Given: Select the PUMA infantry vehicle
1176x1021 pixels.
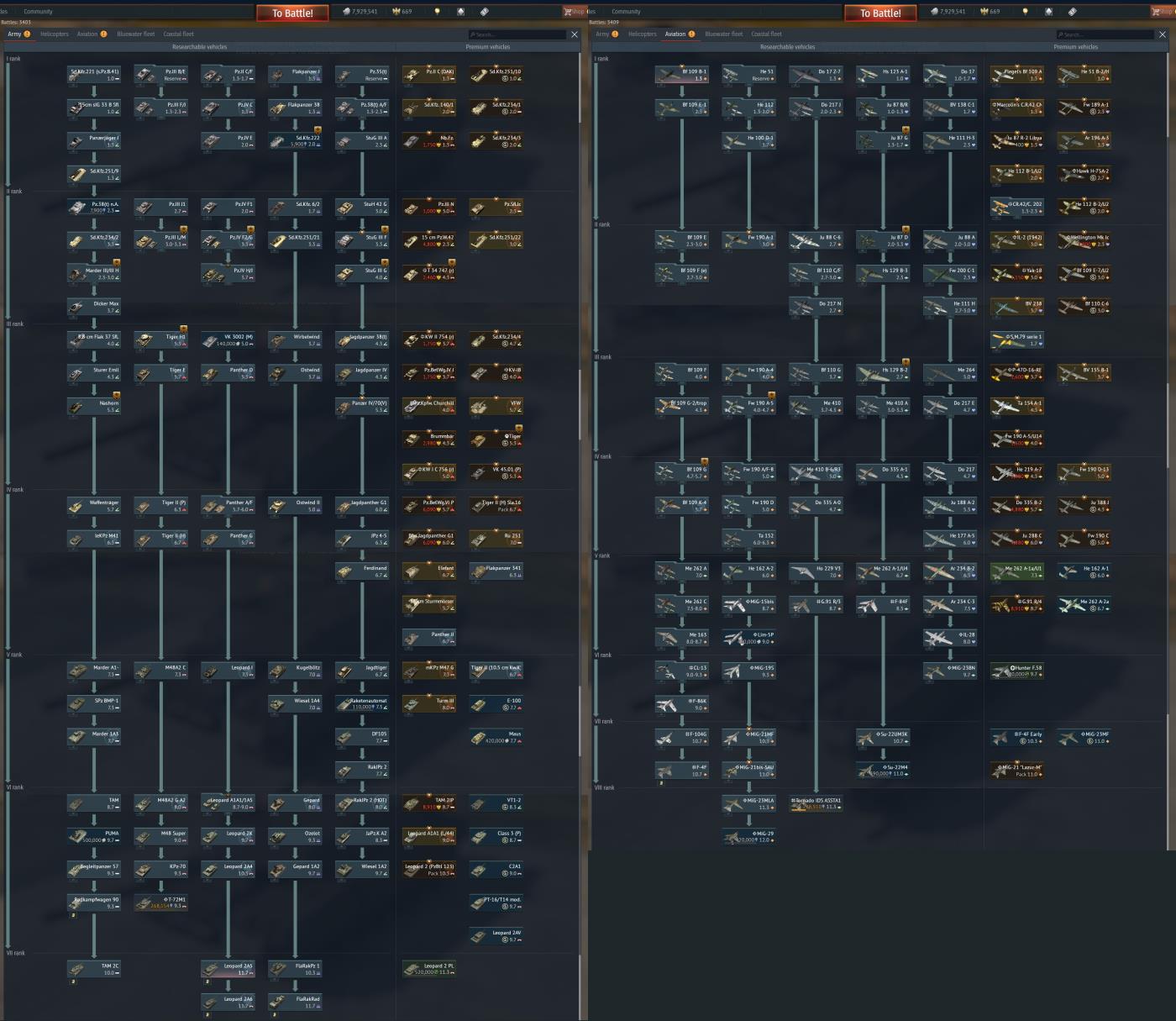Looking at the screenshot, I should pyautogui.click(x=93, y=836).
